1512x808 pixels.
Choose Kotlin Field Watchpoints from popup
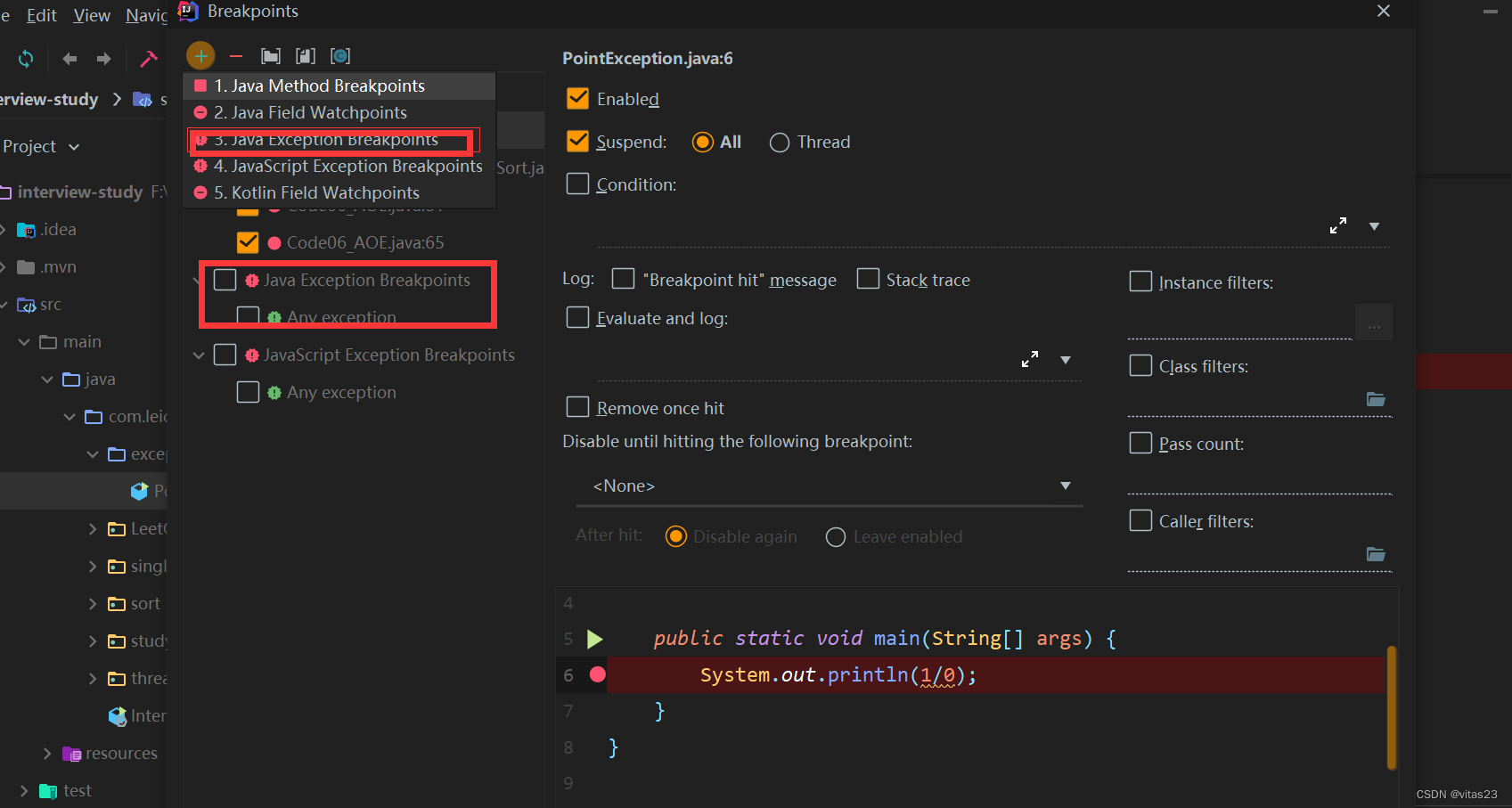[x=339, y=192]
